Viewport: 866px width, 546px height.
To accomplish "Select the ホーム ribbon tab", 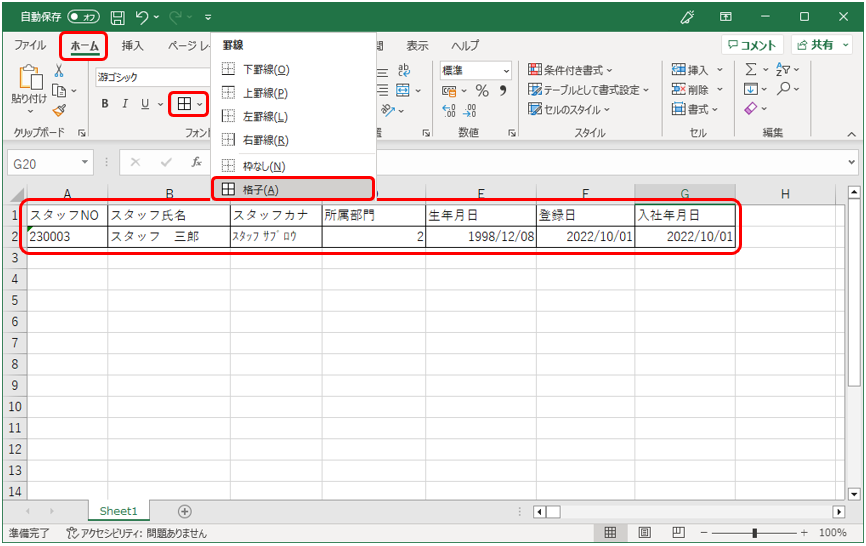I will (84, 46).
